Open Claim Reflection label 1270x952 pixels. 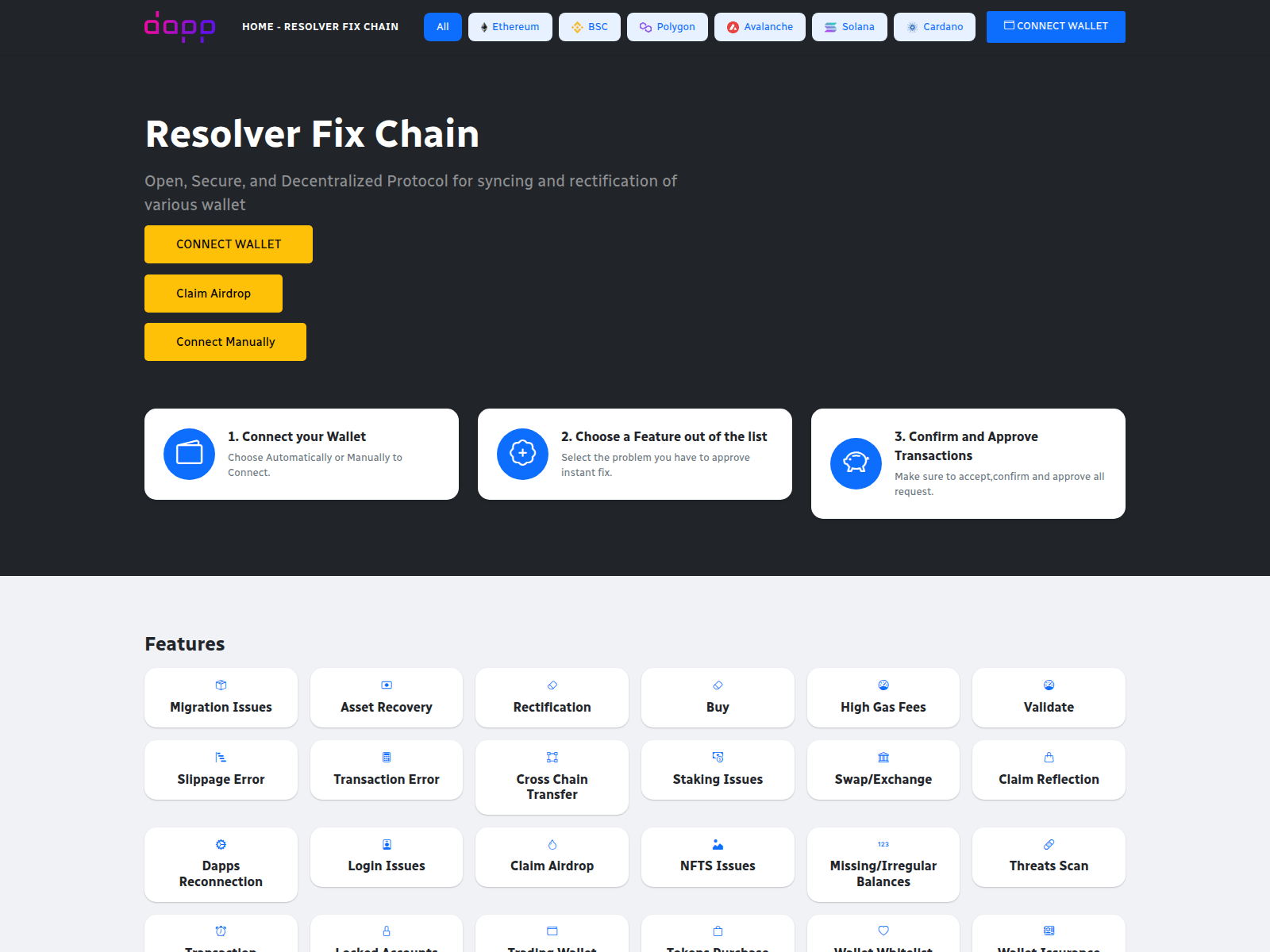click(x=1049, y=779)
